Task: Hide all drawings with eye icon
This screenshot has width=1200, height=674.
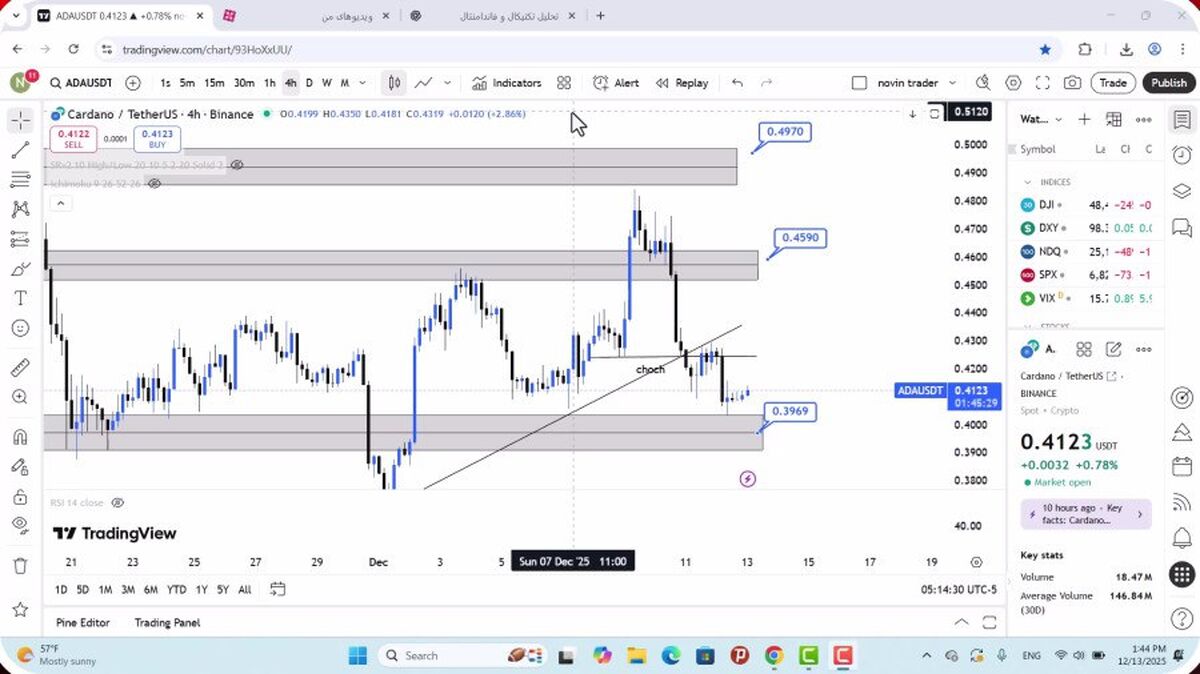Action: pos(20,525)
